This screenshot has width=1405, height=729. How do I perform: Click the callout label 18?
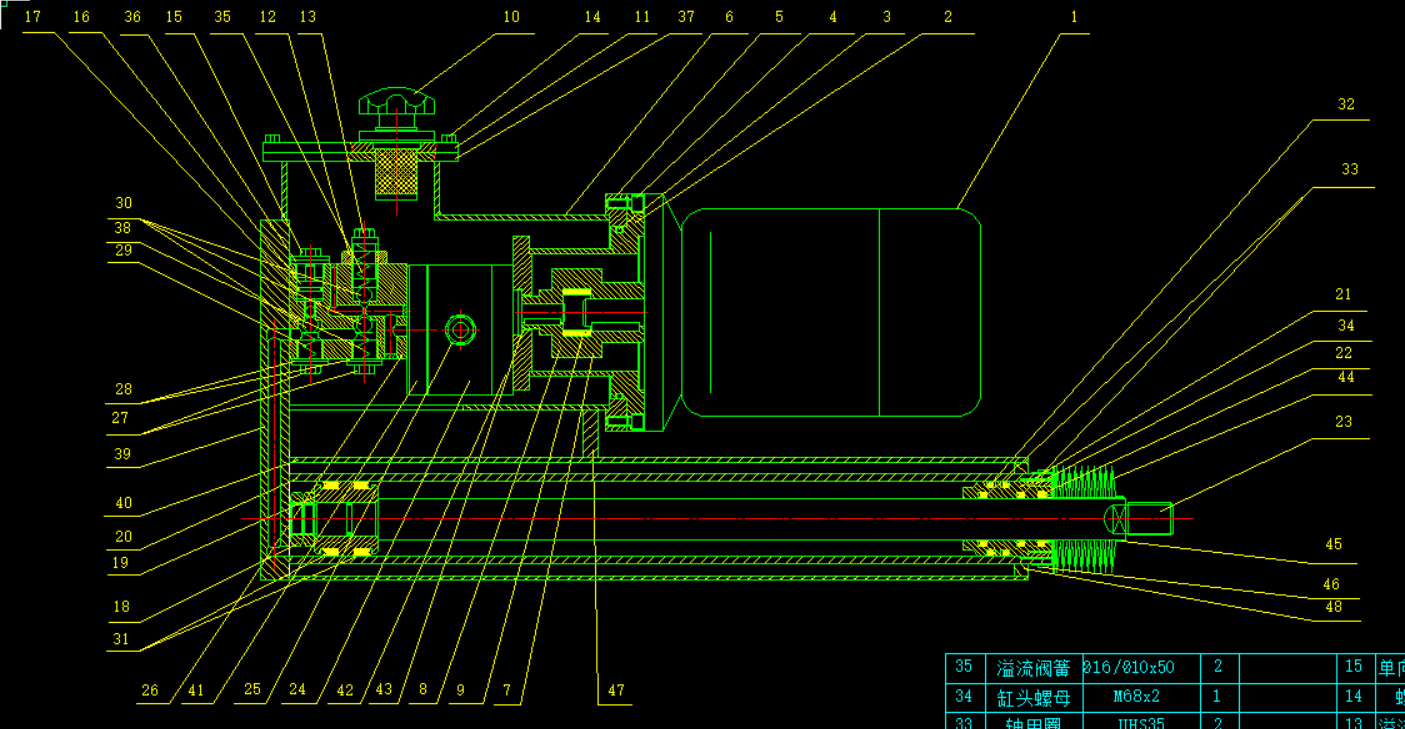pyautogui.click(x=122, y=607)
